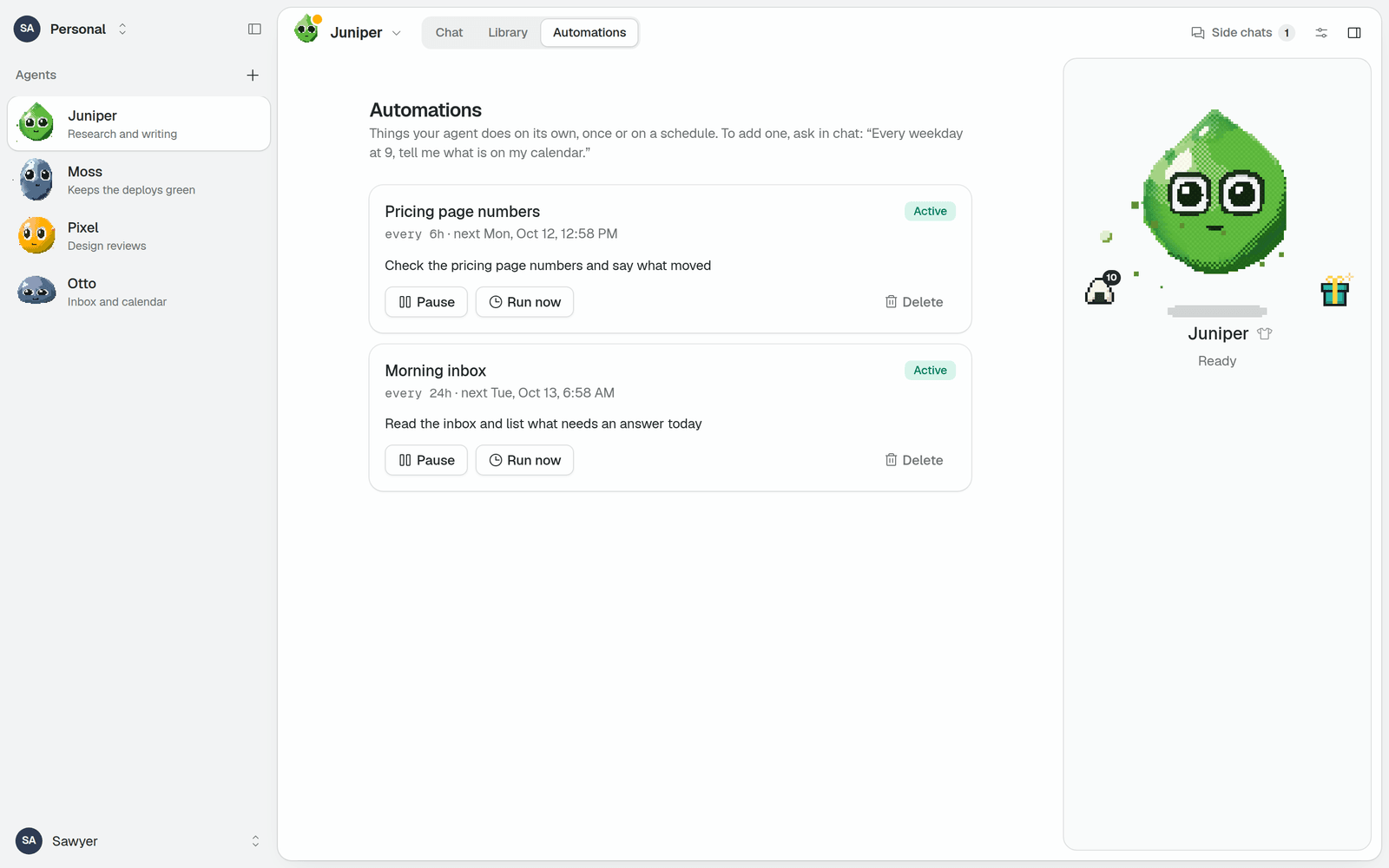Toggle the right side panel icon
The image size is (1389, 868).
pos(1354,32)
